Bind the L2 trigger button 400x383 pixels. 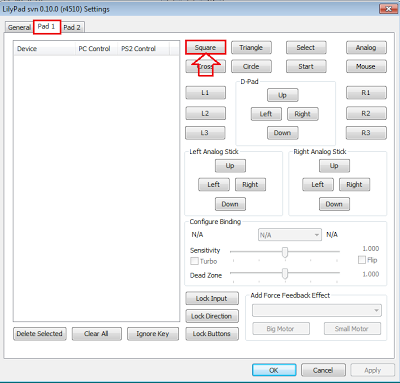coord(205,113)
